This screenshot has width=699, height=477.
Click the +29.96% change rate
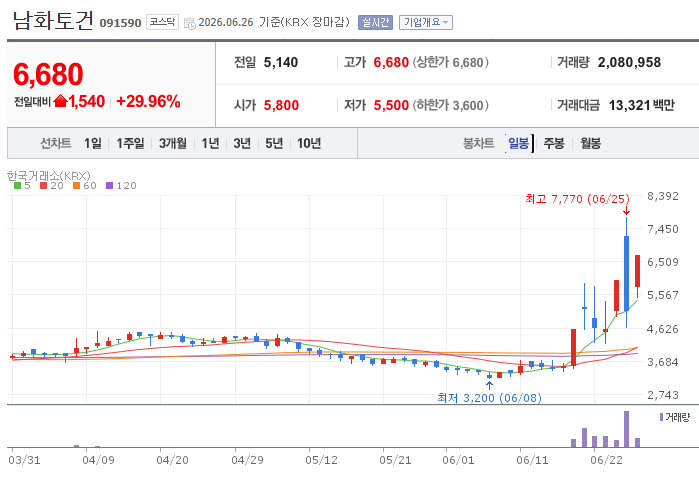click(148, 102)
